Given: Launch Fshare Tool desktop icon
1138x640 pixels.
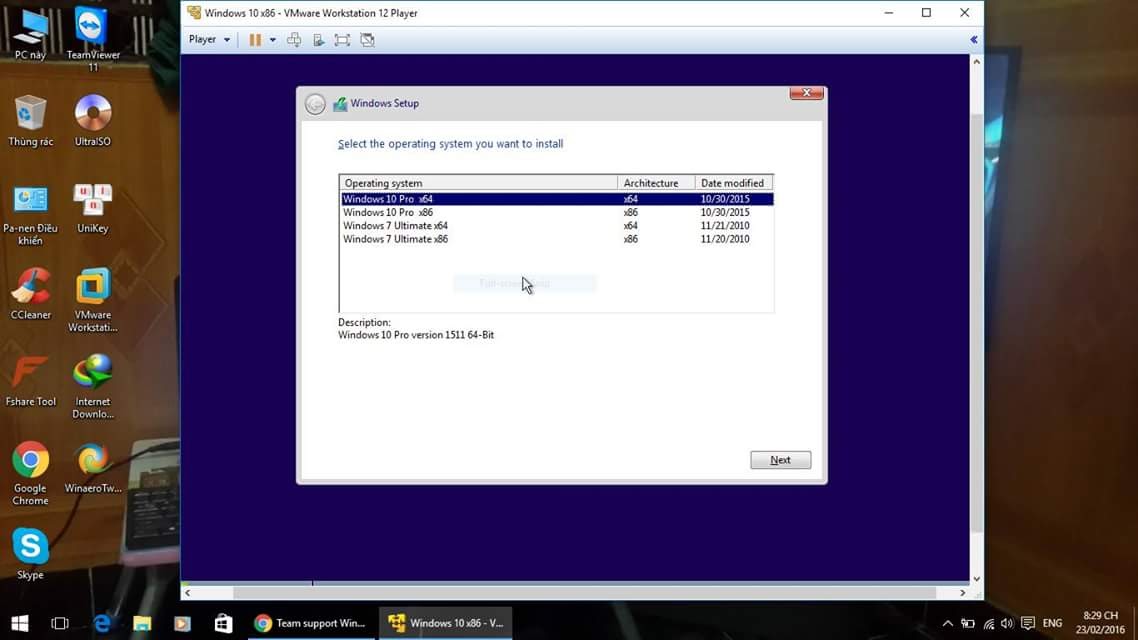Looking at the screenshot, I should (30, 381).
